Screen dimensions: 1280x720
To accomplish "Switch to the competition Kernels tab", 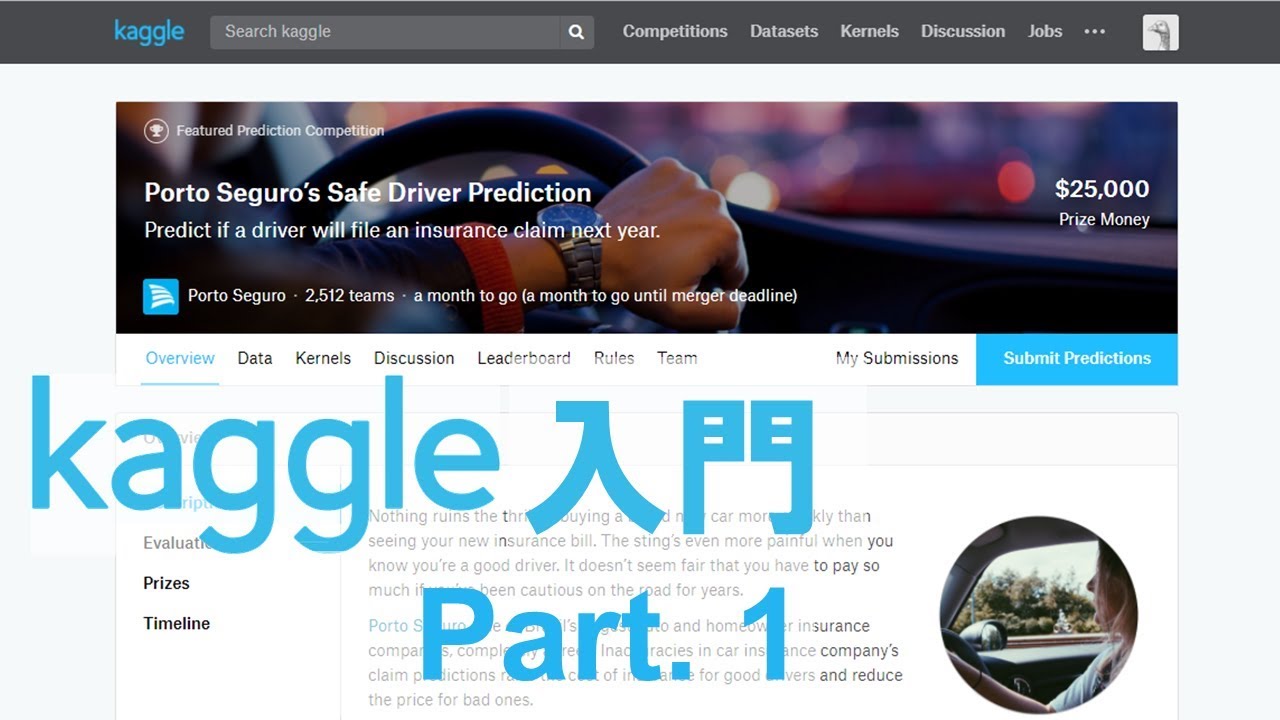I will (x=323, y=358).
